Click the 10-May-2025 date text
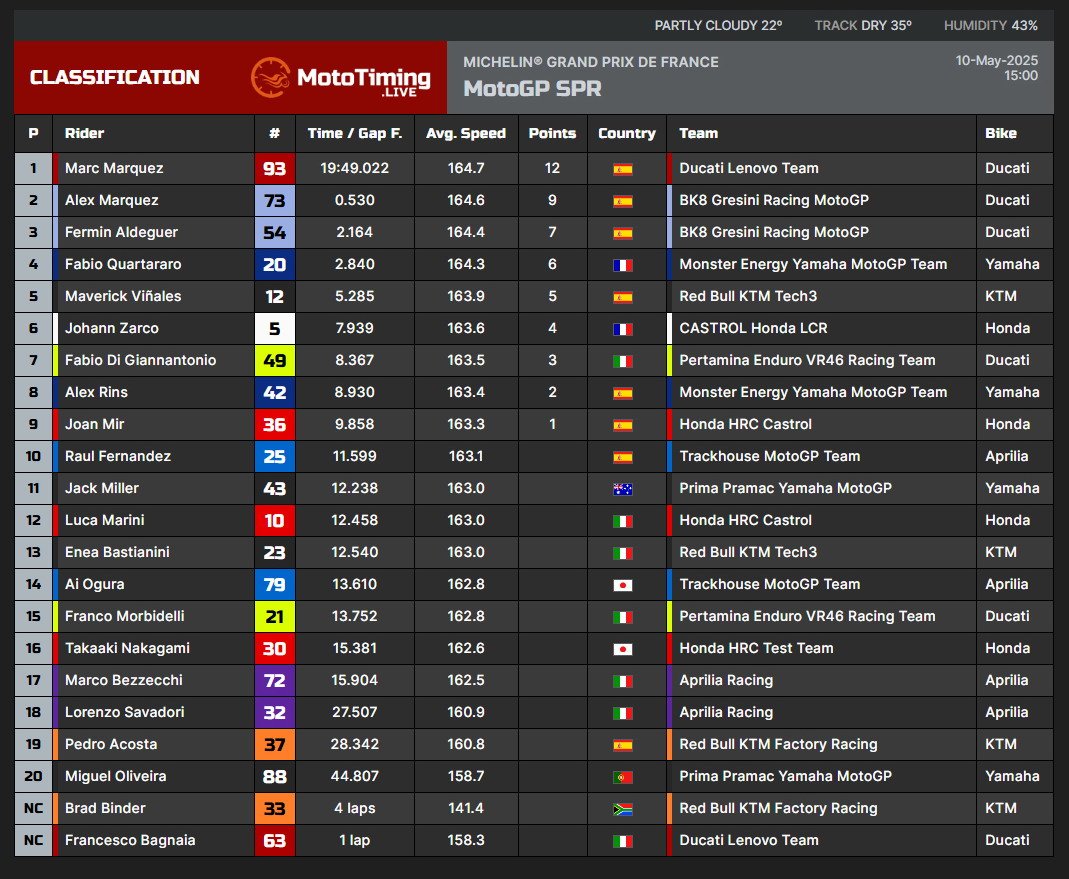The image size is (1069, 879). (997, 60)
